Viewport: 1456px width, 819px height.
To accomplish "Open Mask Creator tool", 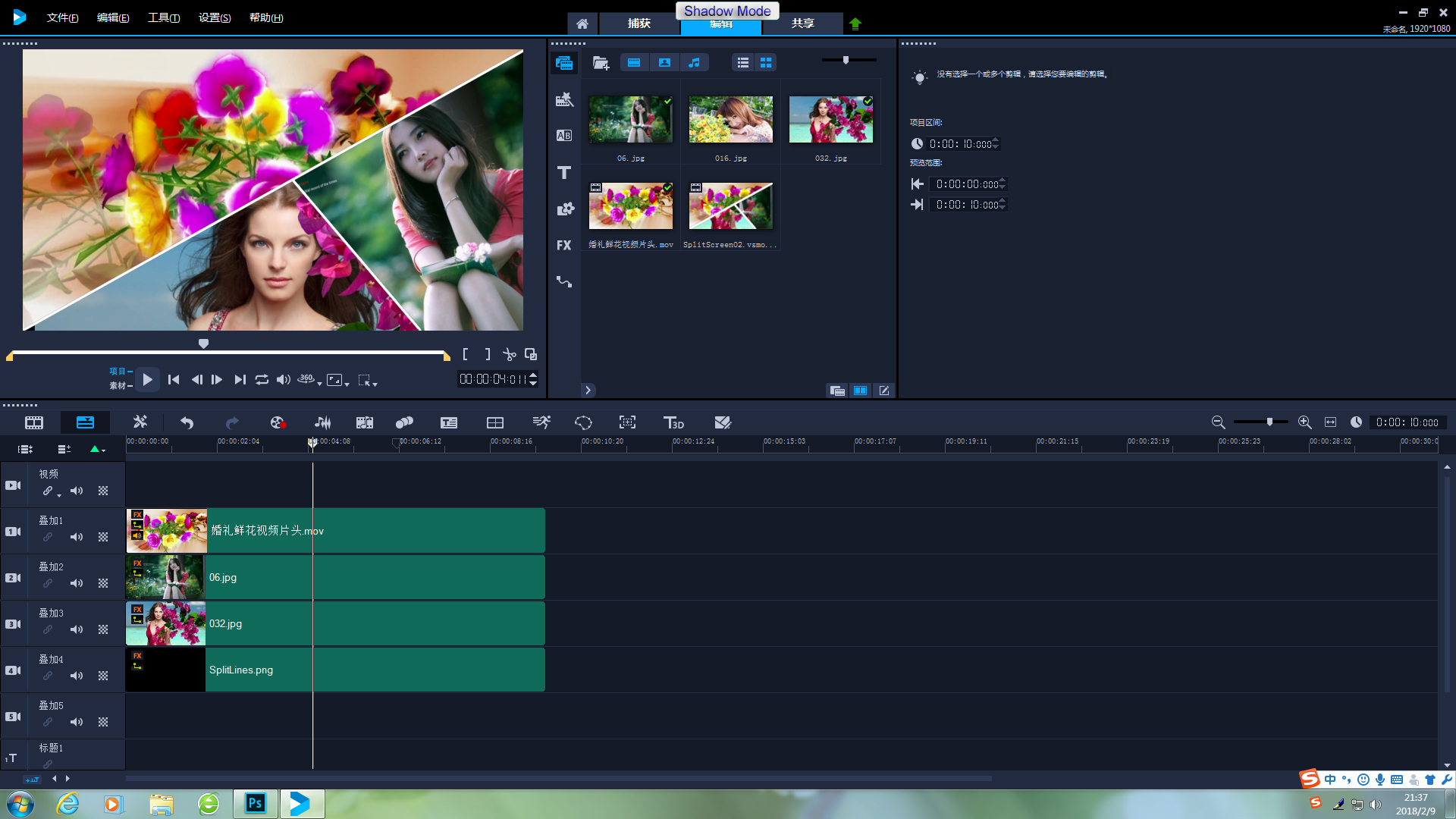I will (583, 422).
